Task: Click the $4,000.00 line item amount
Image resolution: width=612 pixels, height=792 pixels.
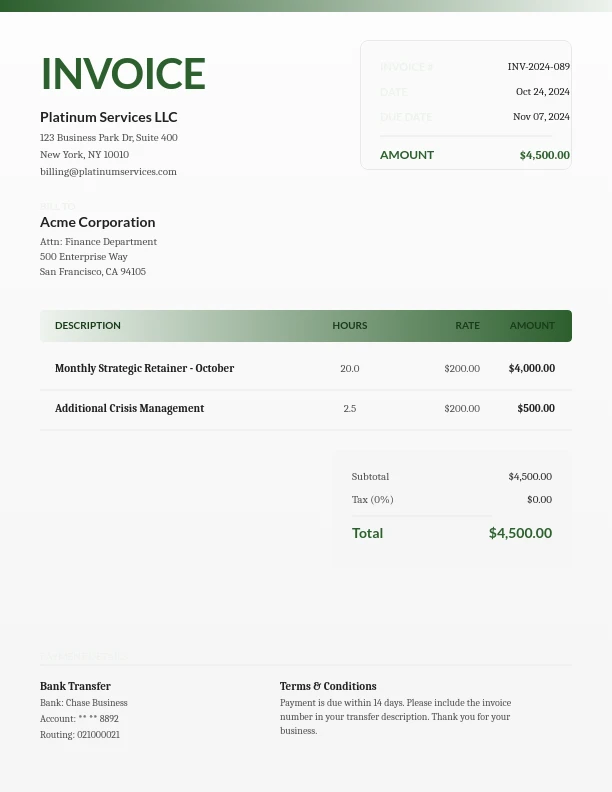Action: 531,368
